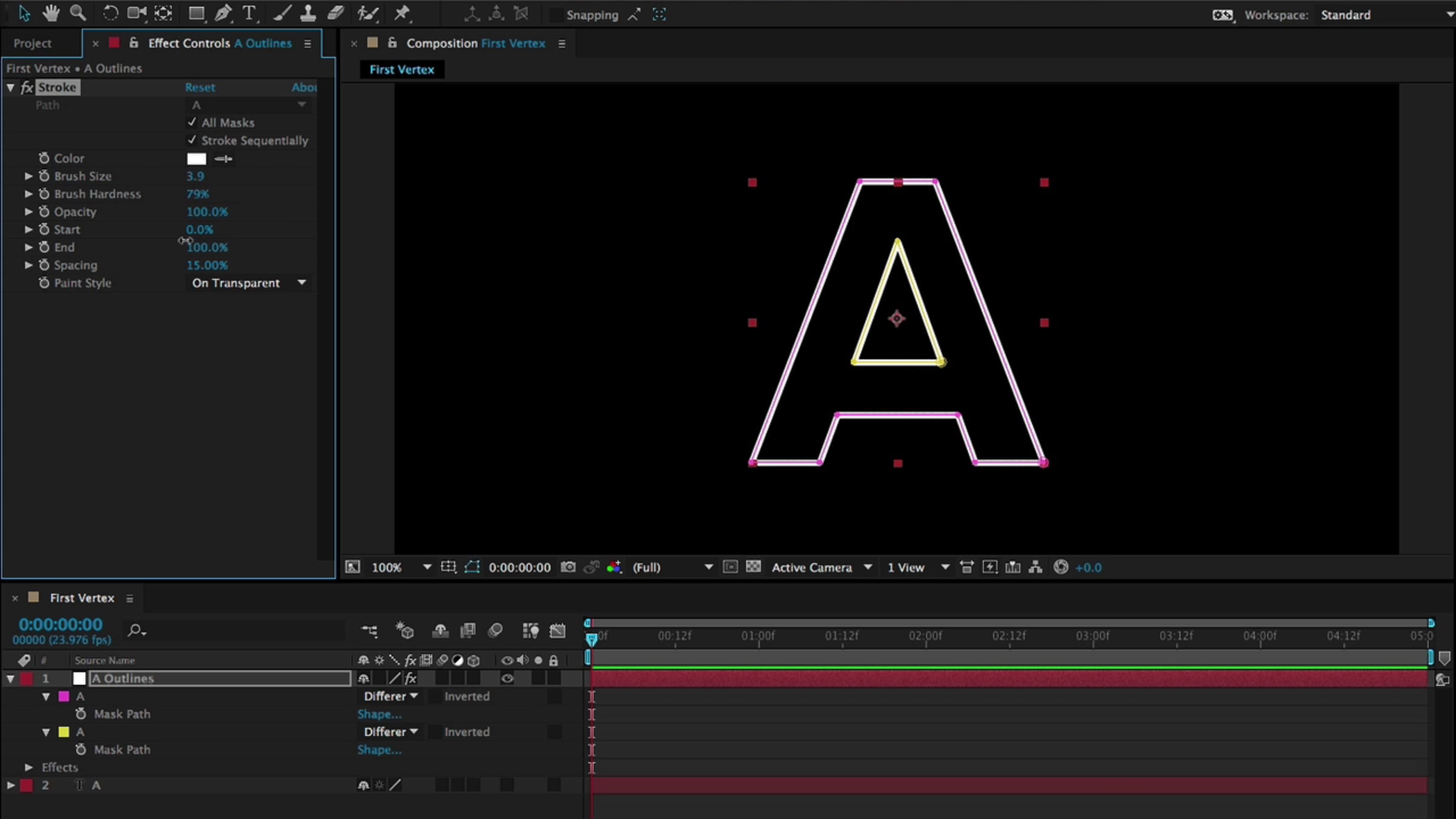Click the First Vertex timeline tab
The height and width of the screenshot is (819, 1456).
82,598
